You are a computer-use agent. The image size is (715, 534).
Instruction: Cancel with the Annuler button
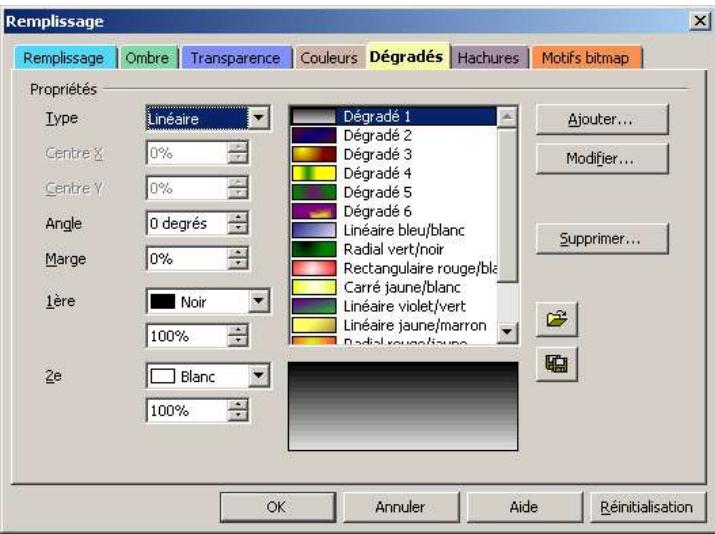(x=400, y=507)
